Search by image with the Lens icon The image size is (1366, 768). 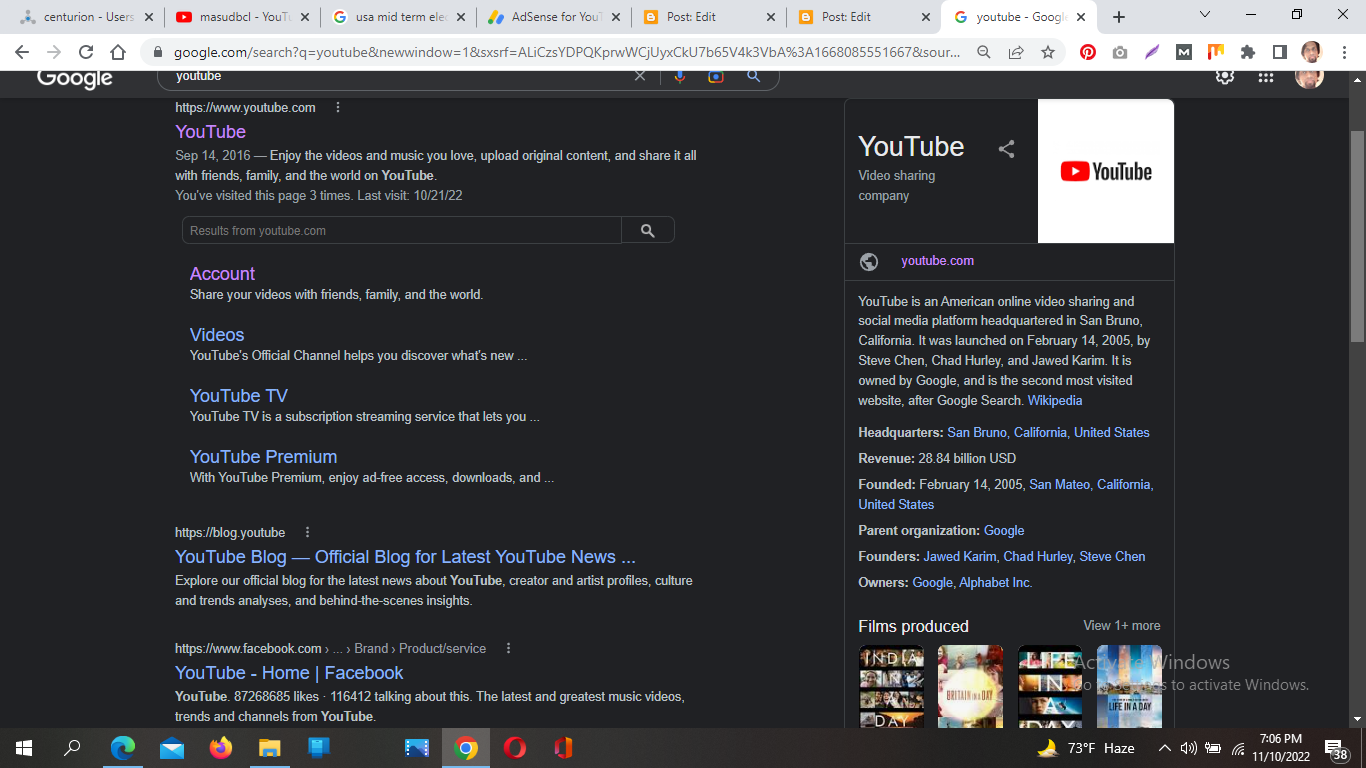[x=716, y=77]
